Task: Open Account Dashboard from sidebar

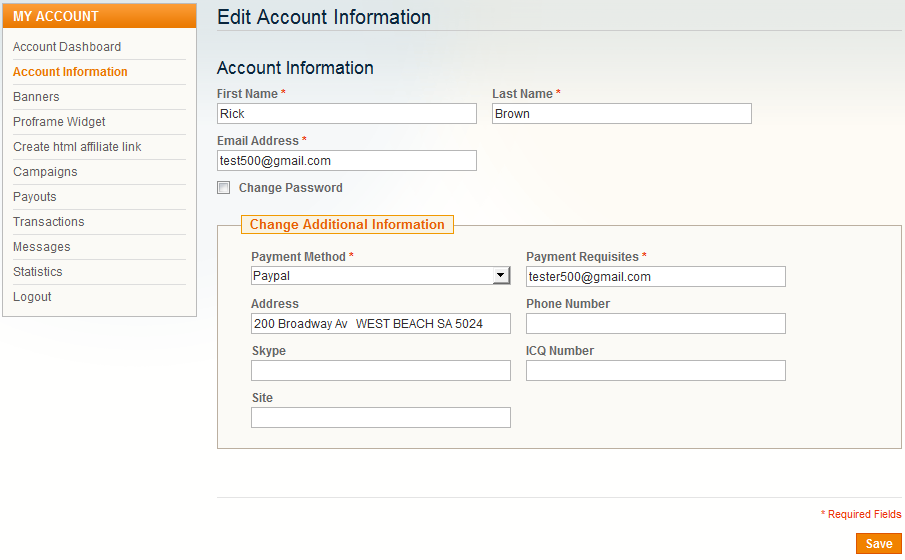Action: pos(67,47)
